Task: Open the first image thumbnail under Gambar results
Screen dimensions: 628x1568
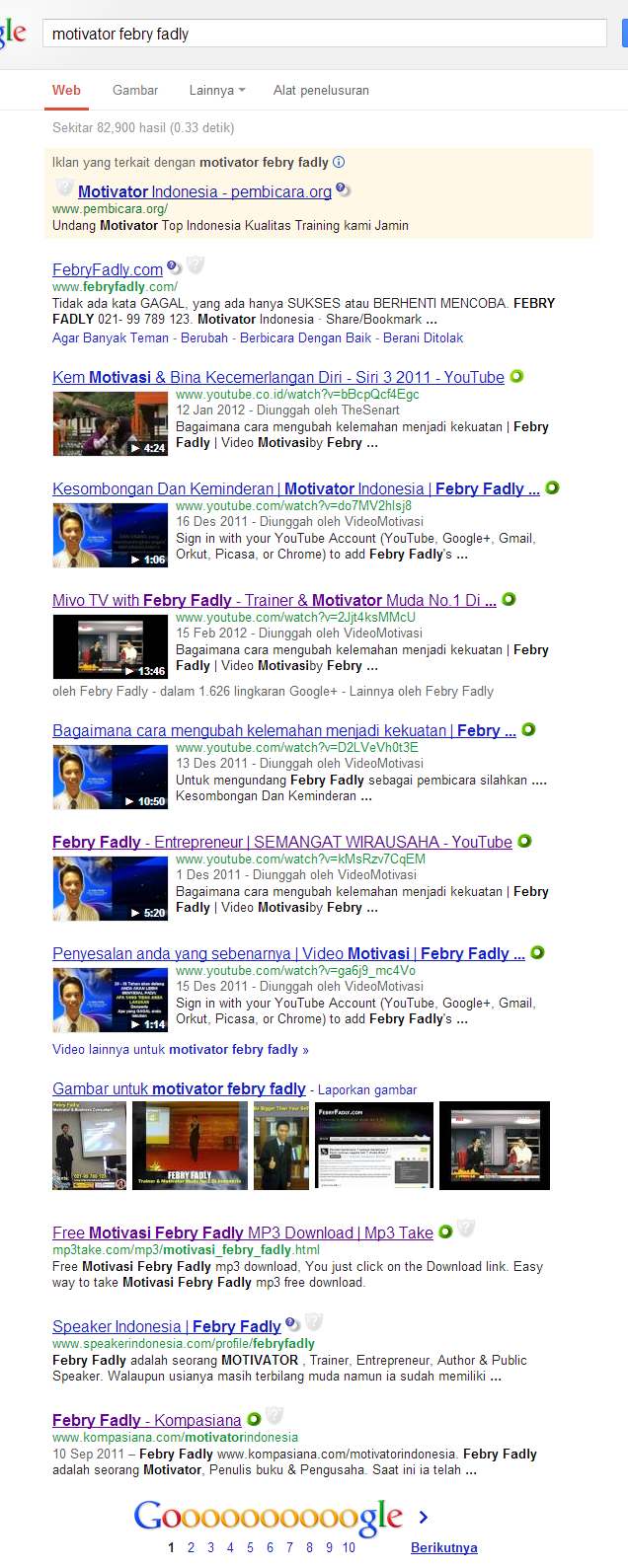Action: tap(89, 1146)
